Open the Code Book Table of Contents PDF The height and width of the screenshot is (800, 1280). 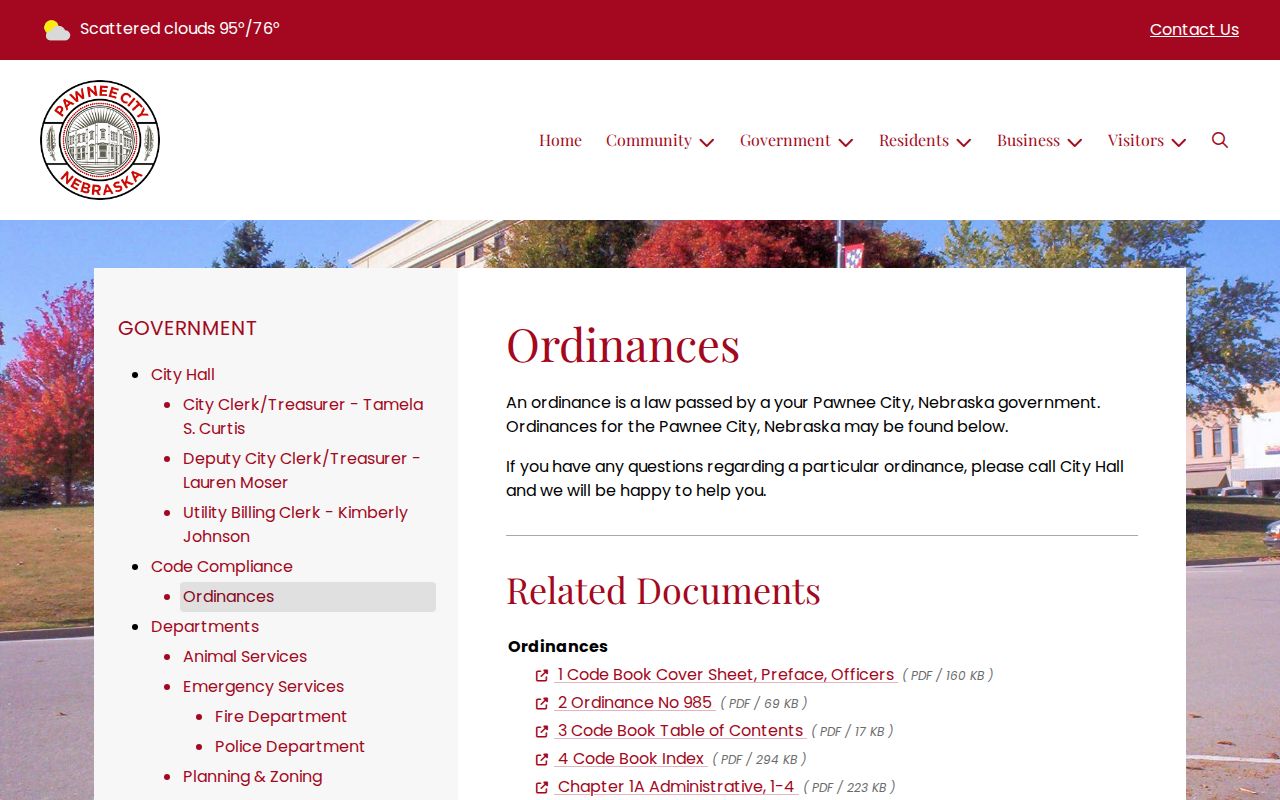[x=680, y=731]
